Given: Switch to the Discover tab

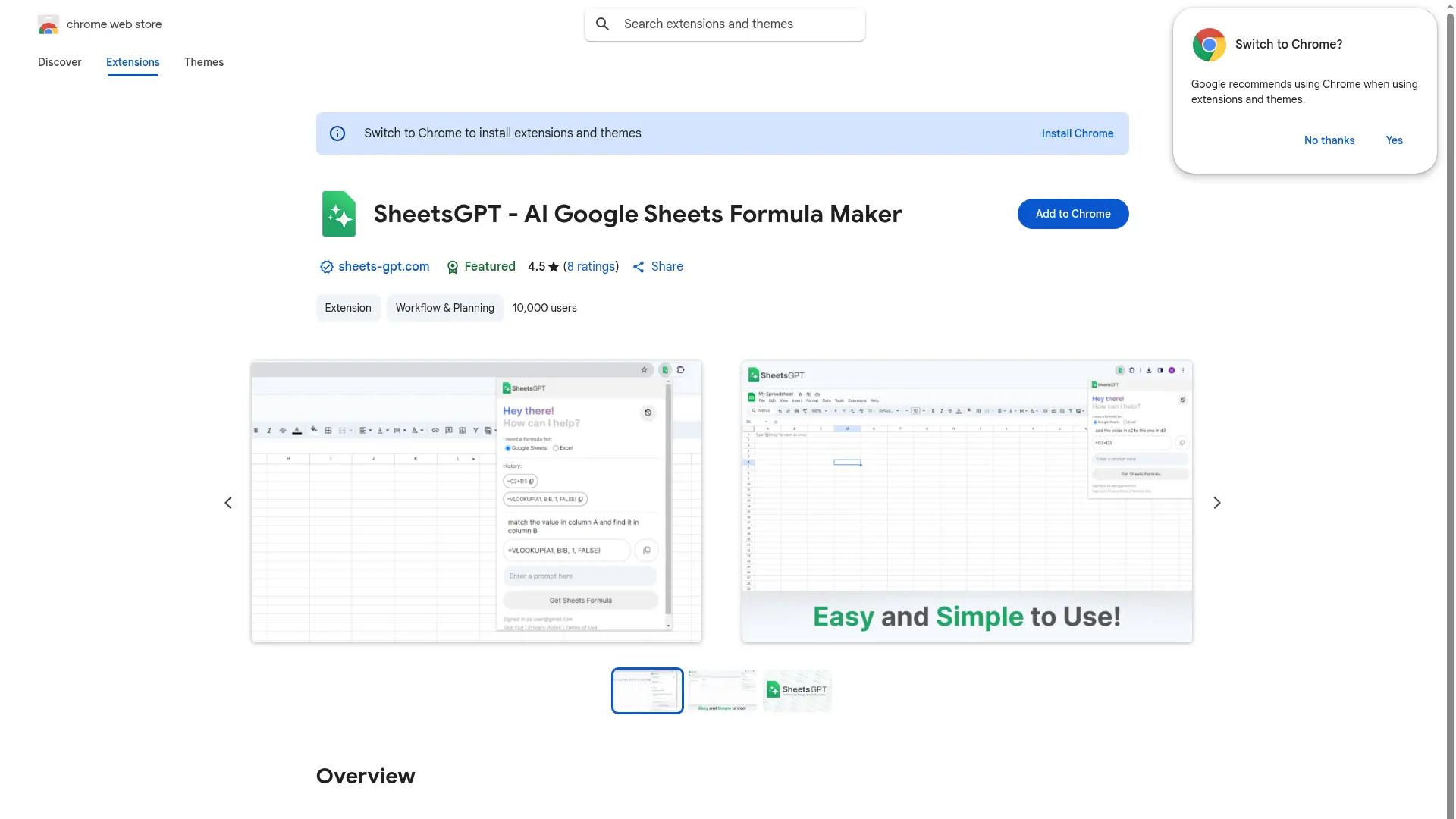Looking at the screenshot, I should point(59,62).
